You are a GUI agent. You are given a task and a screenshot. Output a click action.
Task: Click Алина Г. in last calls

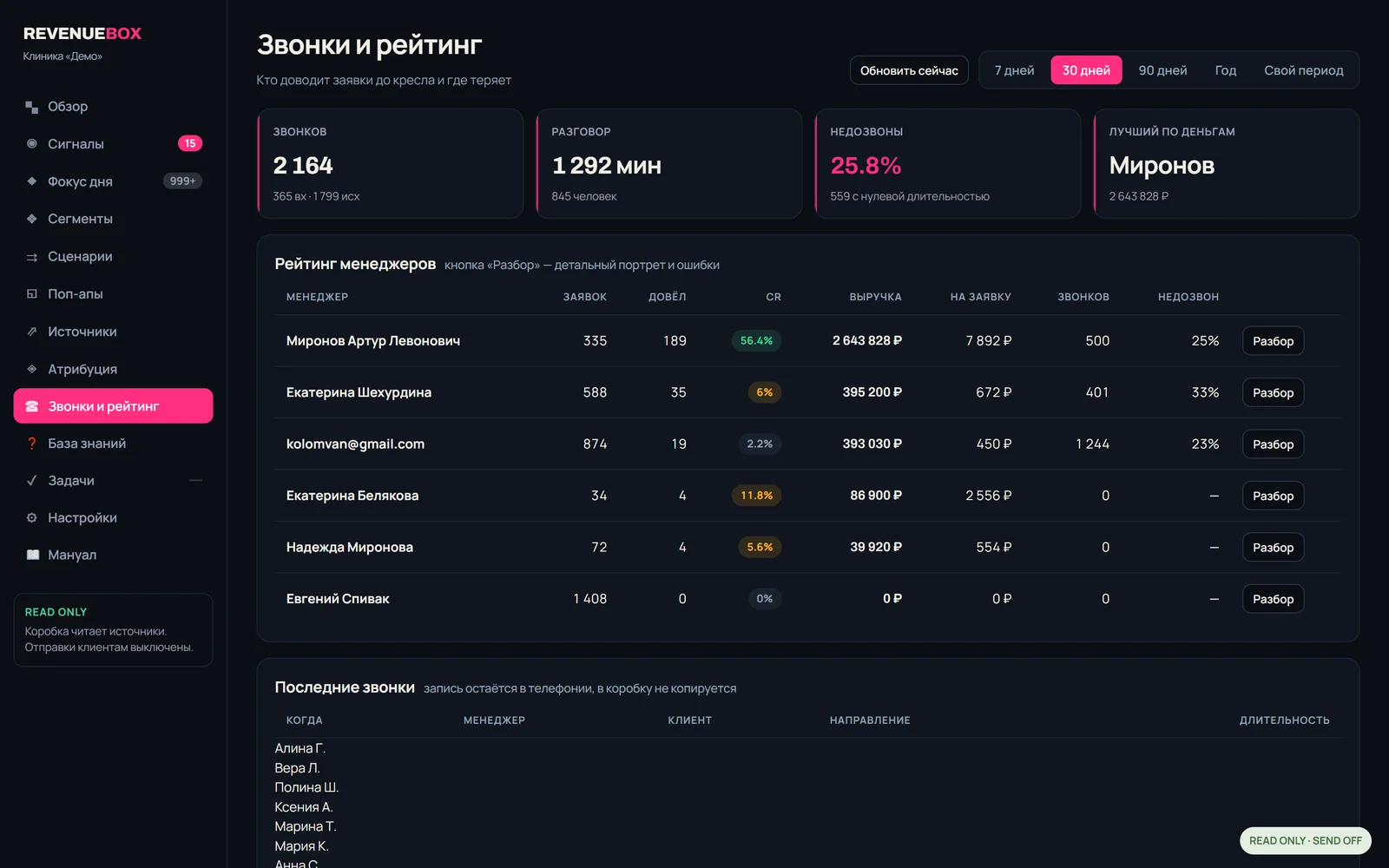[x=300, y=748]
